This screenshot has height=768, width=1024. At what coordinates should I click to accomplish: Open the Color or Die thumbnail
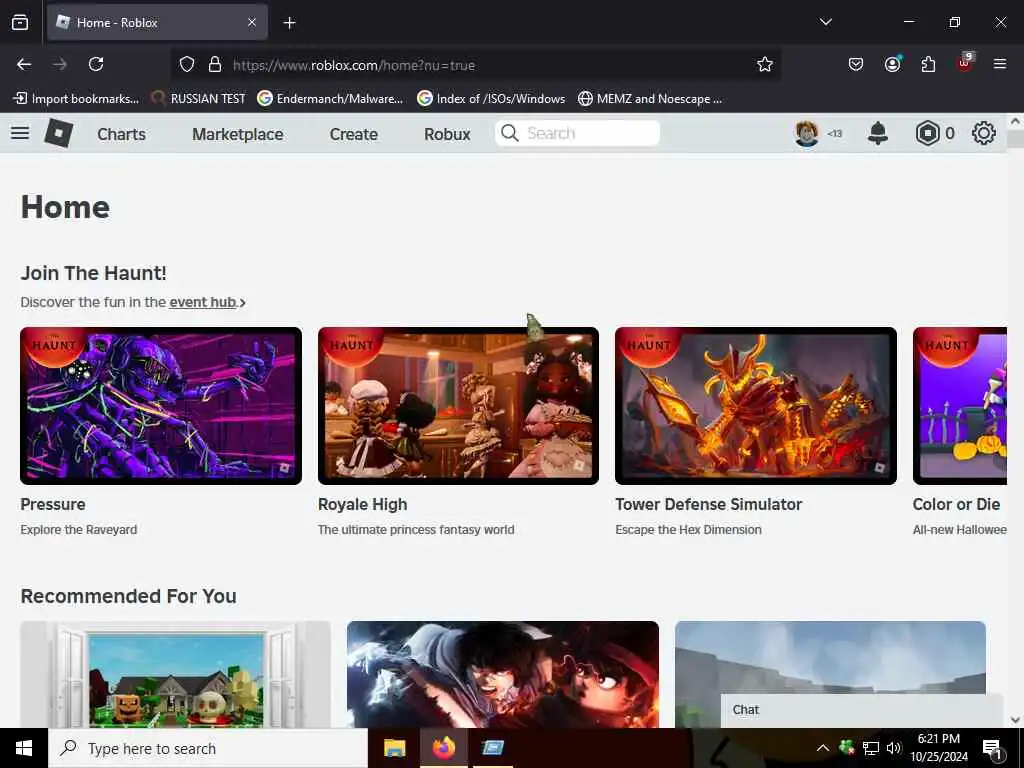pos(960,406)
